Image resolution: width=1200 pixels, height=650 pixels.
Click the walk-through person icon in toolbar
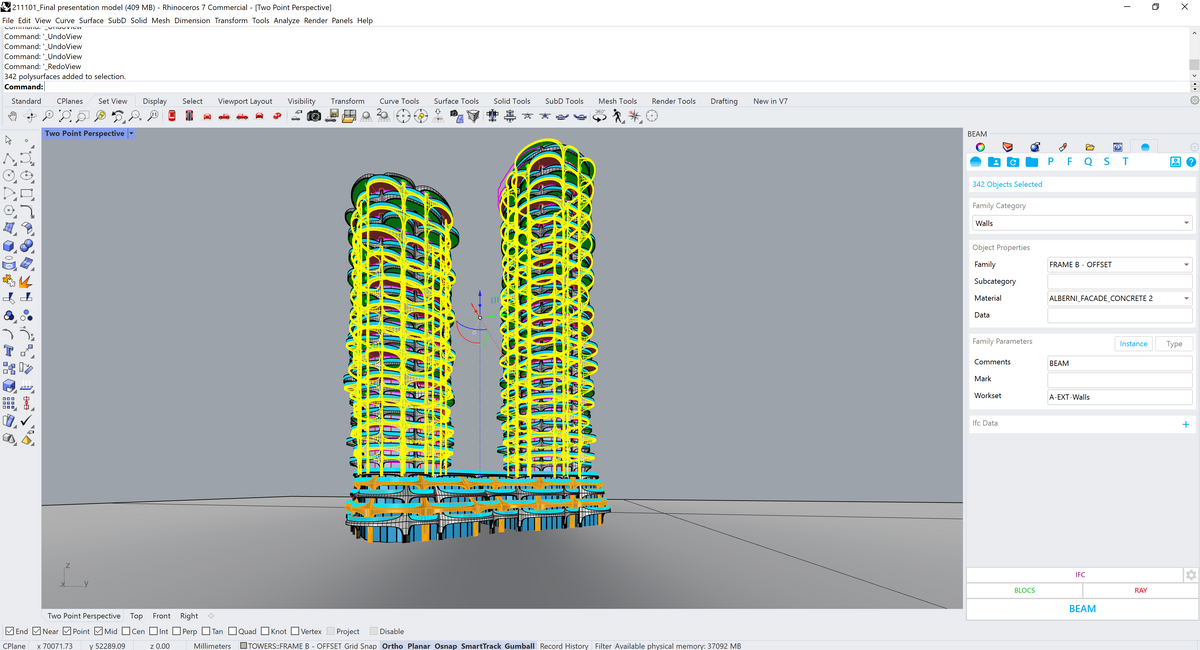pos(618,116)
